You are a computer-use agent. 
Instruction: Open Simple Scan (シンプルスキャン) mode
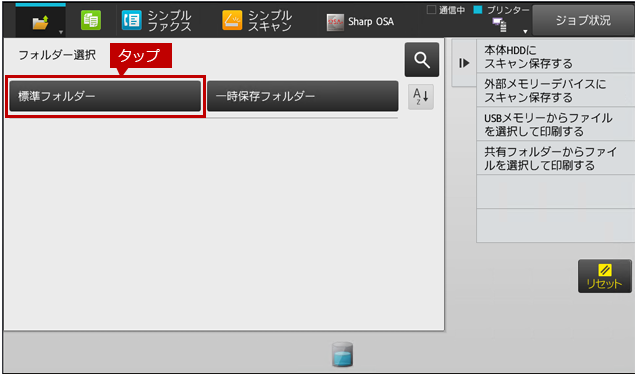[257, 21]
